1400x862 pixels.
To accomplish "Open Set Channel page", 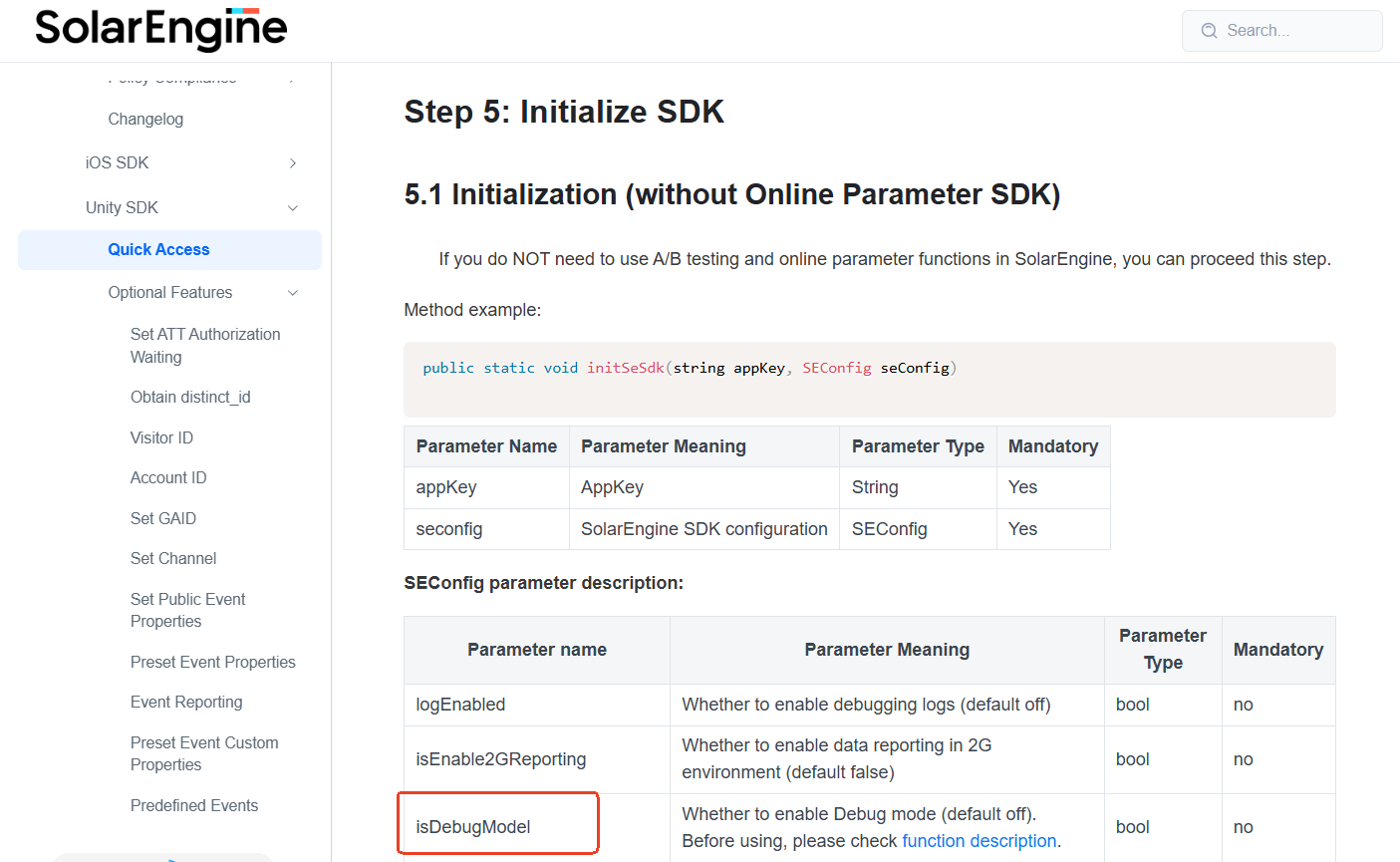I will click(x=173, y=559).
